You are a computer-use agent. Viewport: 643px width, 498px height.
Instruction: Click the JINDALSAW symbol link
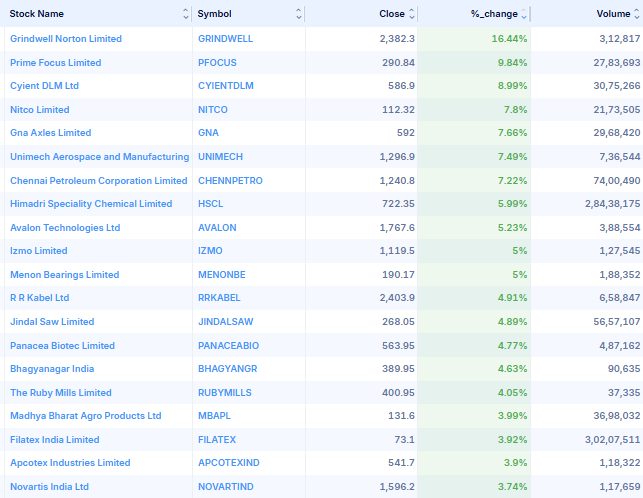coord(226,322)
